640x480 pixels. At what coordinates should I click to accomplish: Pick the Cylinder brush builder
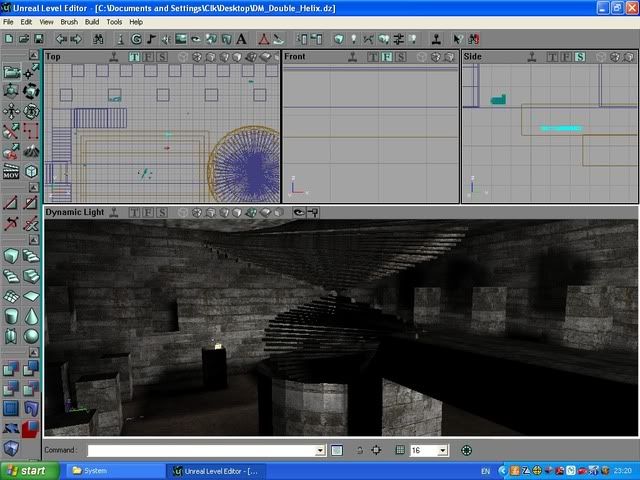pyautogui.click(x=11, y=315)
